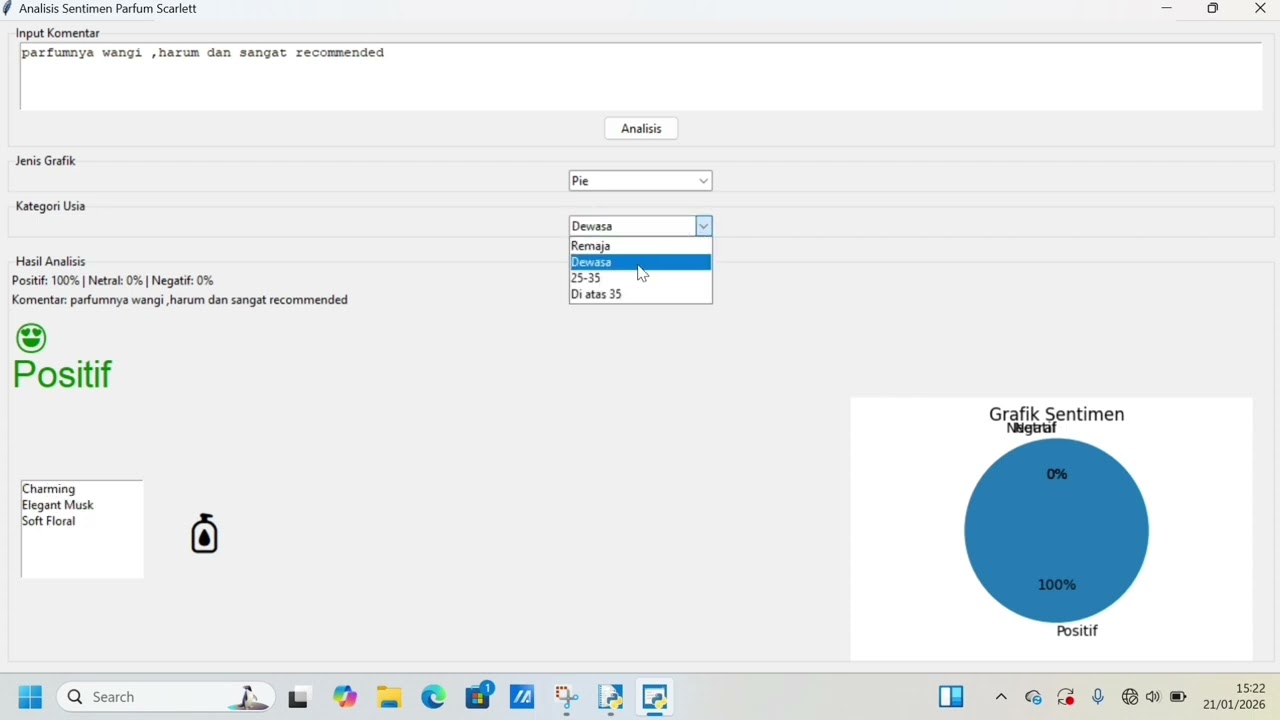1280x720 pixels.
Task: Minimize the Analisis Sentimen window
Action: pos(1167,9)
